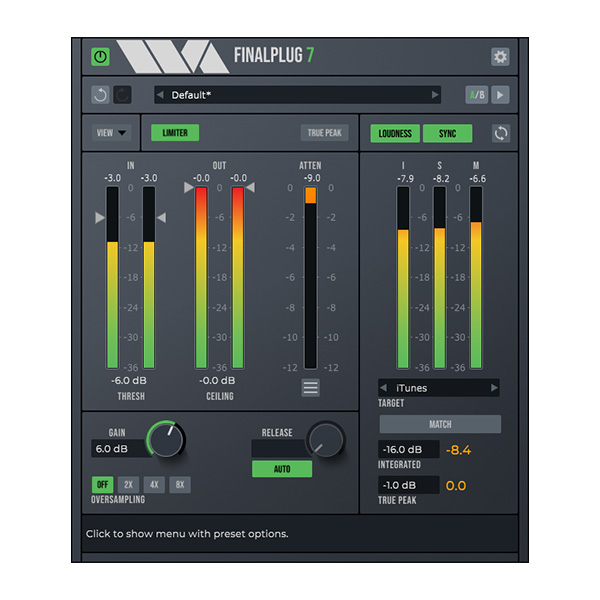Click the right IN threshold triangle marker
Viewport: 600px width, 600px height.
(x=161, y=217)
